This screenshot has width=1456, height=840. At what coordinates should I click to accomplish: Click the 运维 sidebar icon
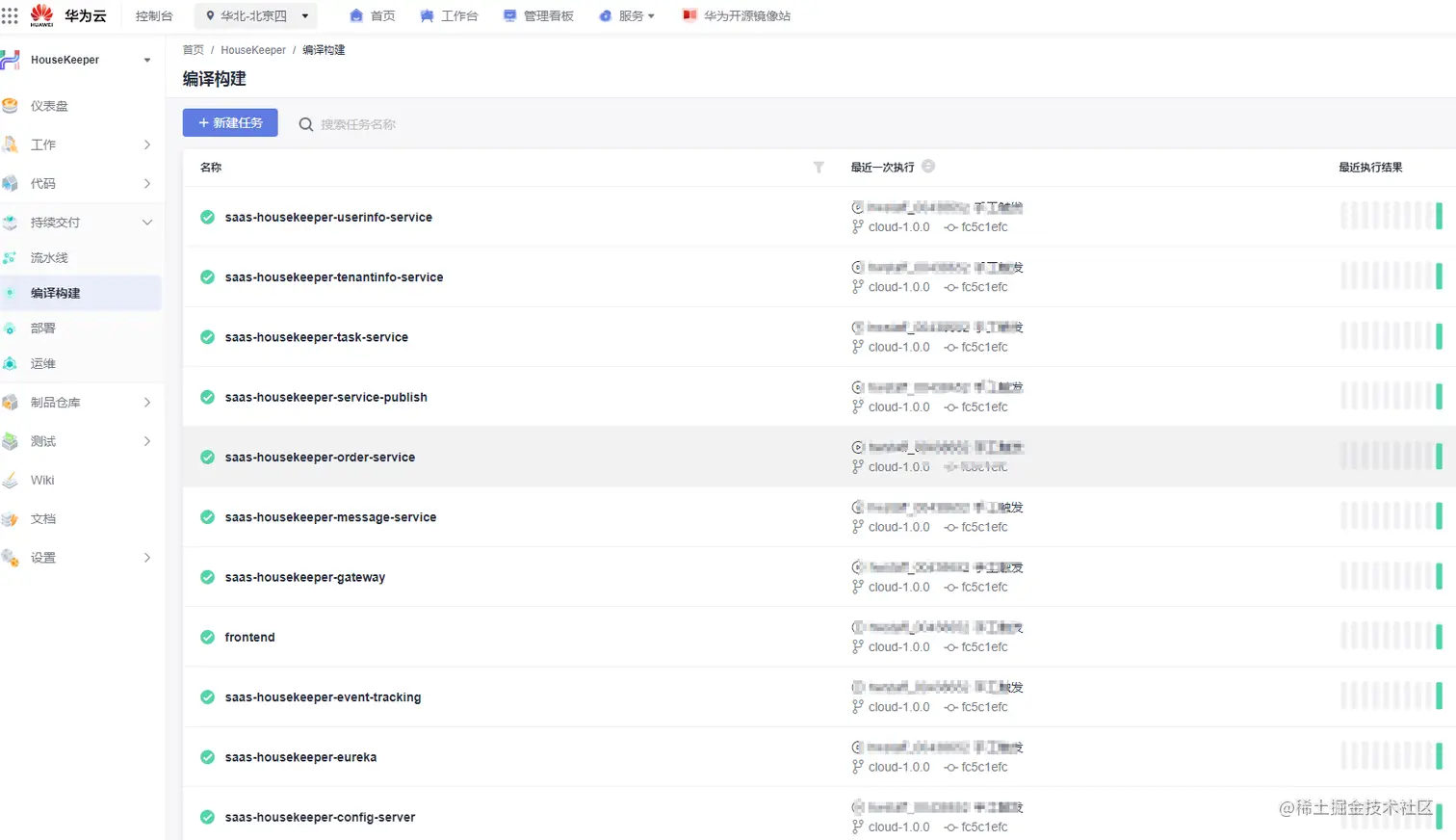[x=10, y=363]
